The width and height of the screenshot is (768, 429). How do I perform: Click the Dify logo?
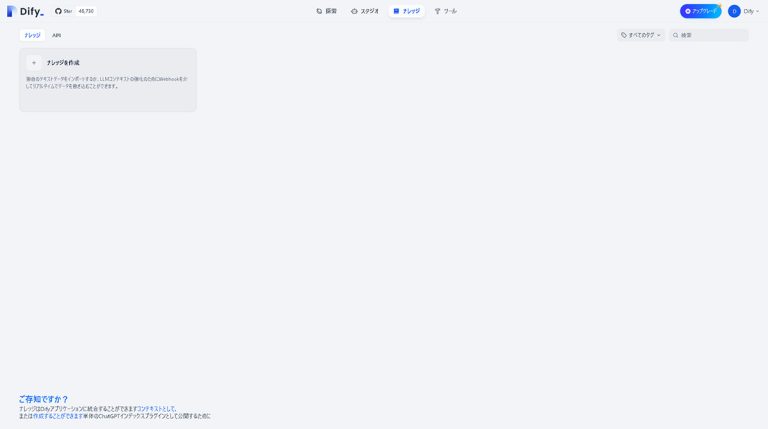pos(25,11)
